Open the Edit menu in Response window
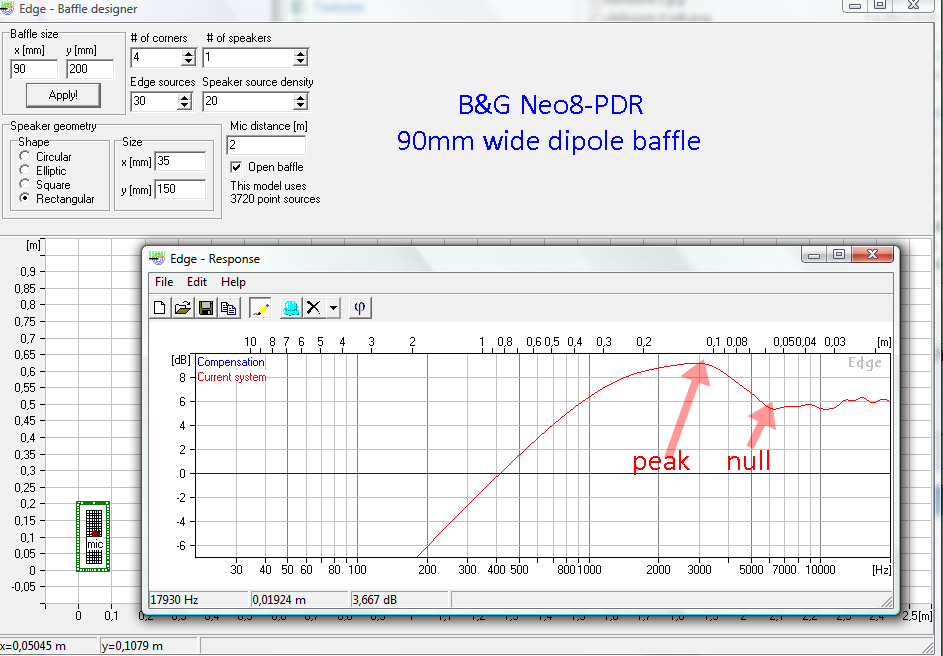The image size is (943, 656). pyautogui.click(x=197, y=282)
